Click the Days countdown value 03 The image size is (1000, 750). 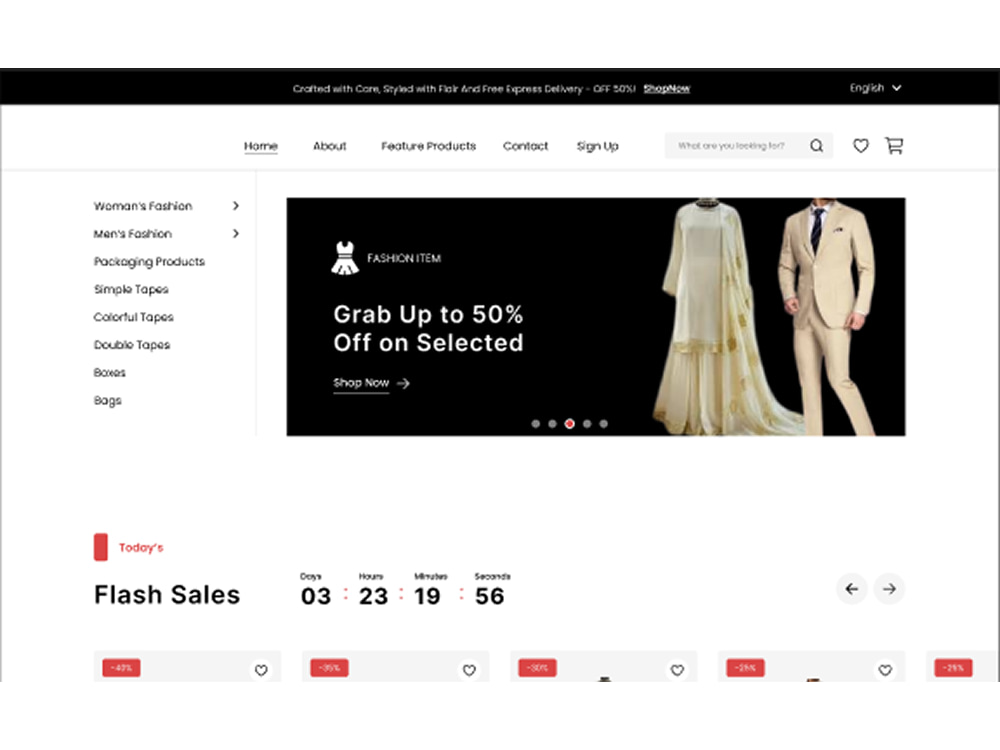[316, 596]
